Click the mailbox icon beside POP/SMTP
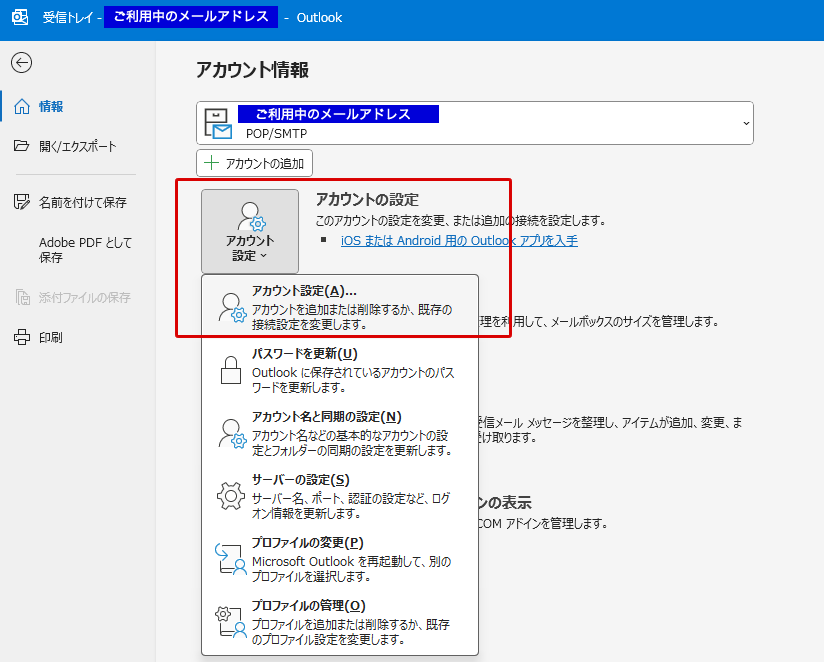 218,123
